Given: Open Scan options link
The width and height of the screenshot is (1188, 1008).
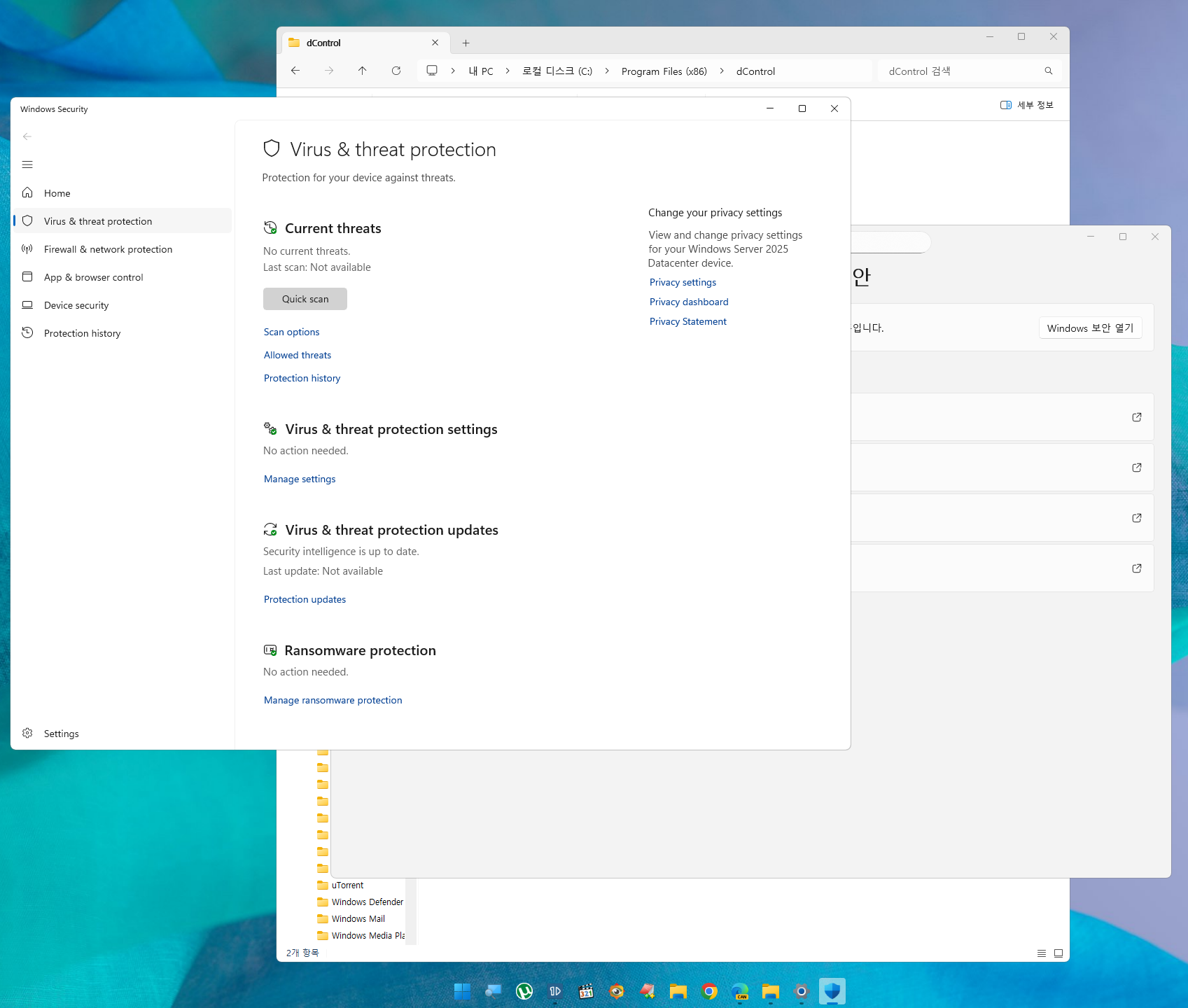Looking at the screenshot, I should (x=291, y=332).
